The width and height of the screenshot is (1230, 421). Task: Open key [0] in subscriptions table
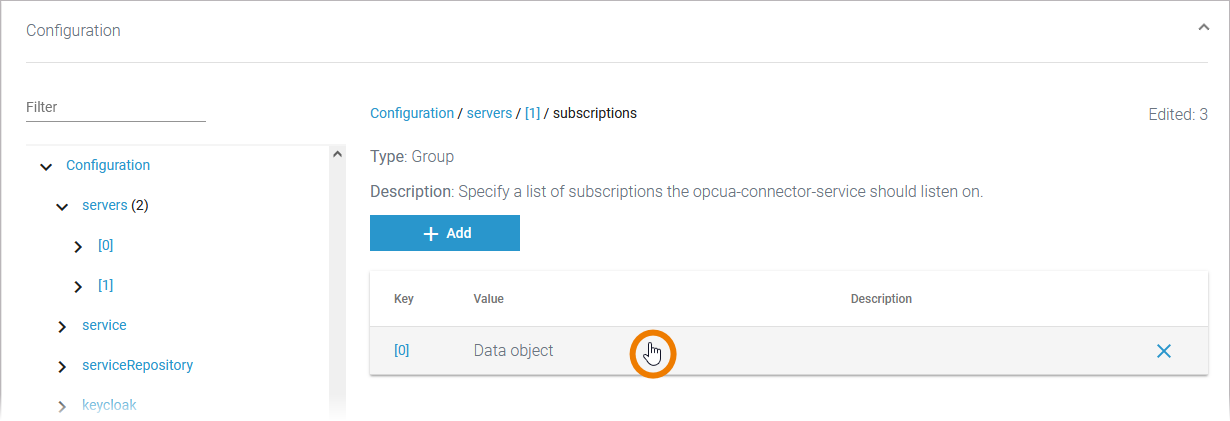coord(401,351)
